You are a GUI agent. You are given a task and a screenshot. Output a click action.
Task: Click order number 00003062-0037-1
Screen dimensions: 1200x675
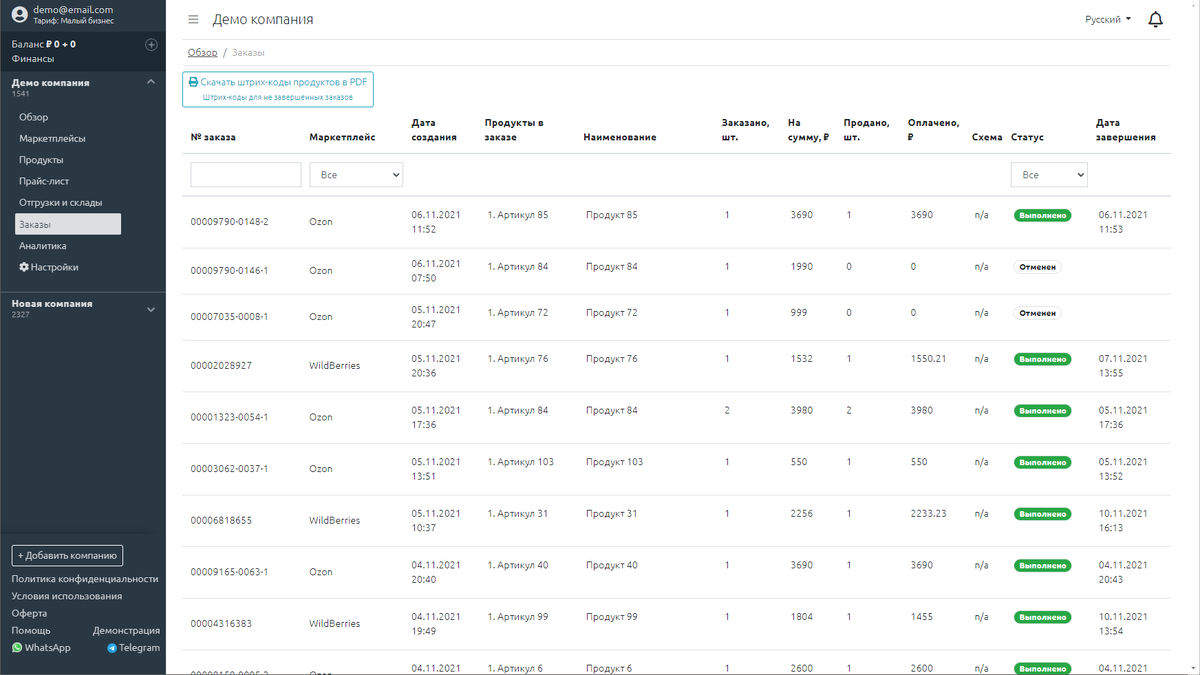click(x=229, y=468)
